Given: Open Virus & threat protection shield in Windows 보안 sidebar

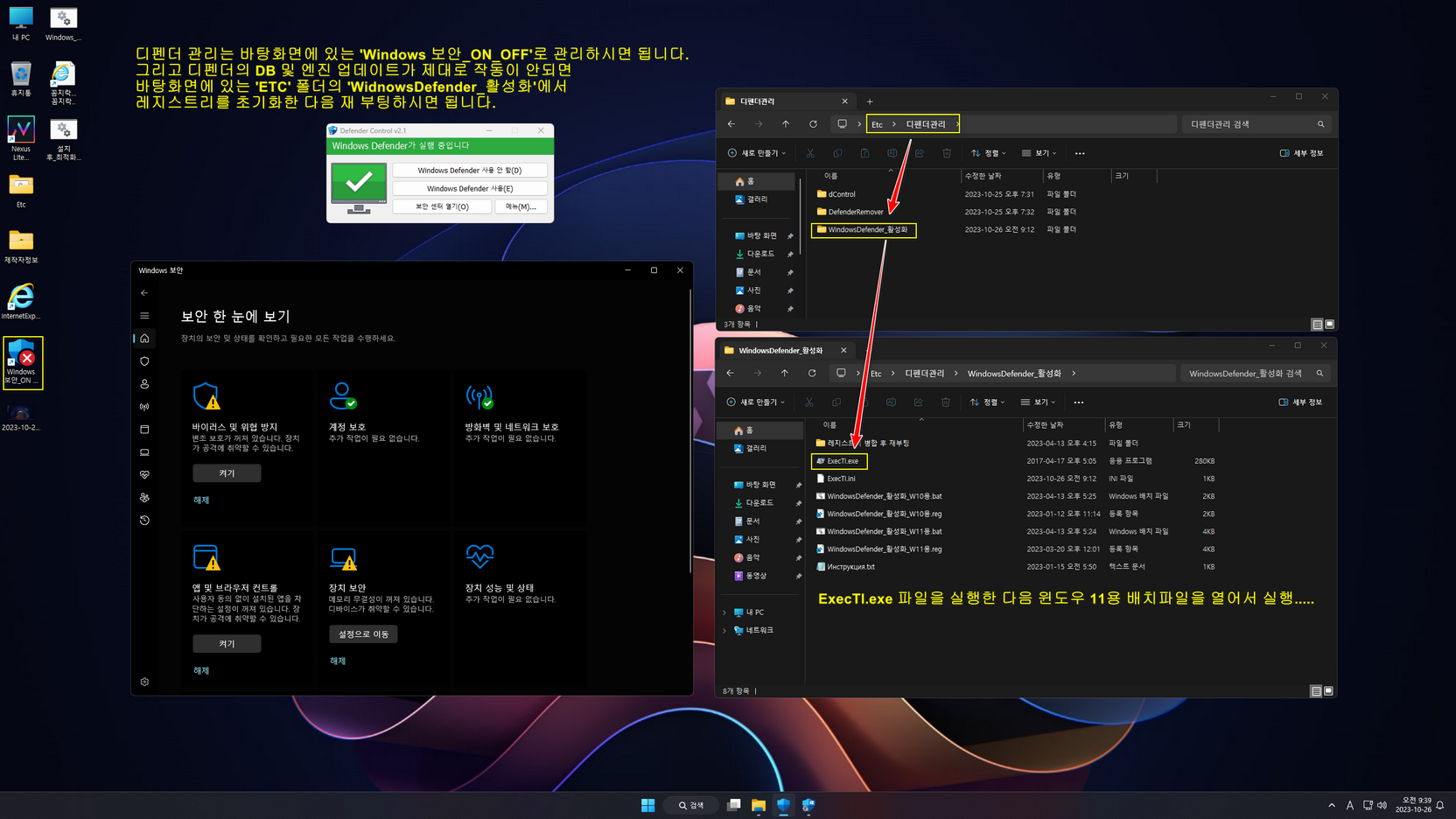Looking at the screenshot, I should [x=144, y=361].
